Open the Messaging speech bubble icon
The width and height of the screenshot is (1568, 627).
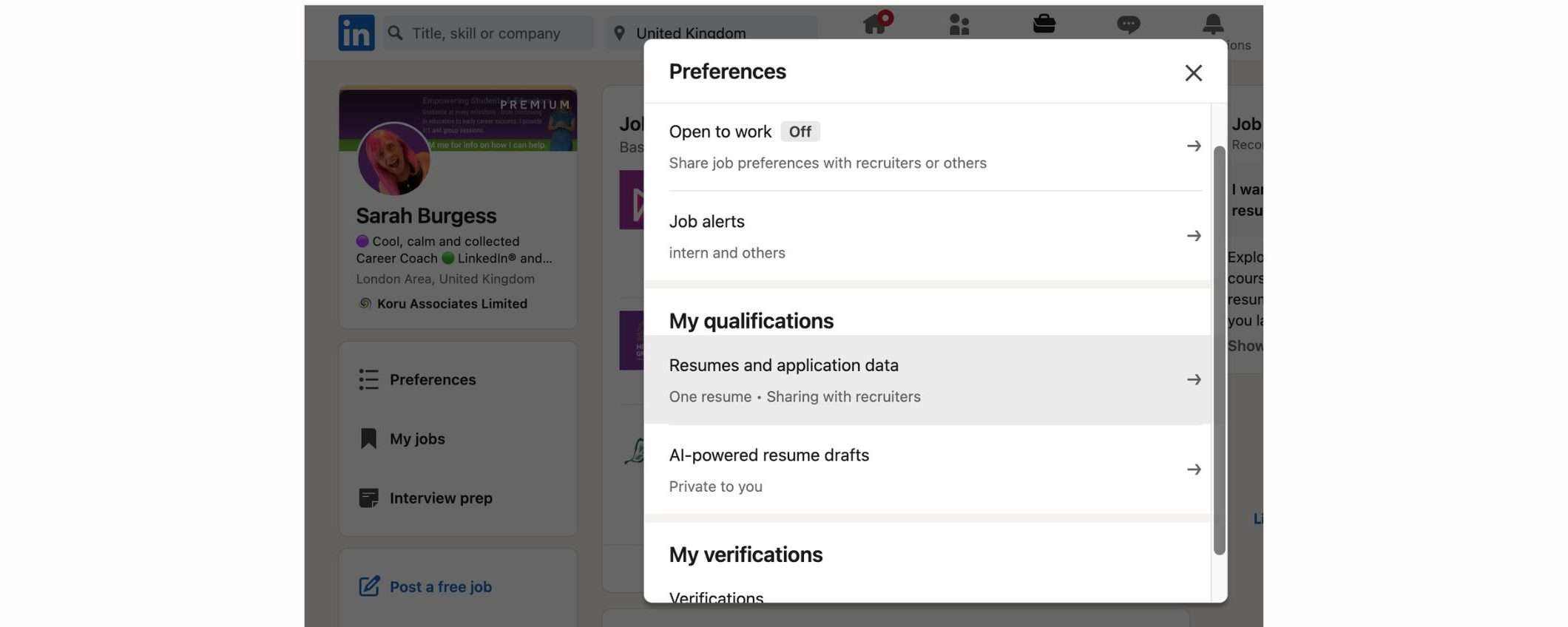pos(1128,25)
